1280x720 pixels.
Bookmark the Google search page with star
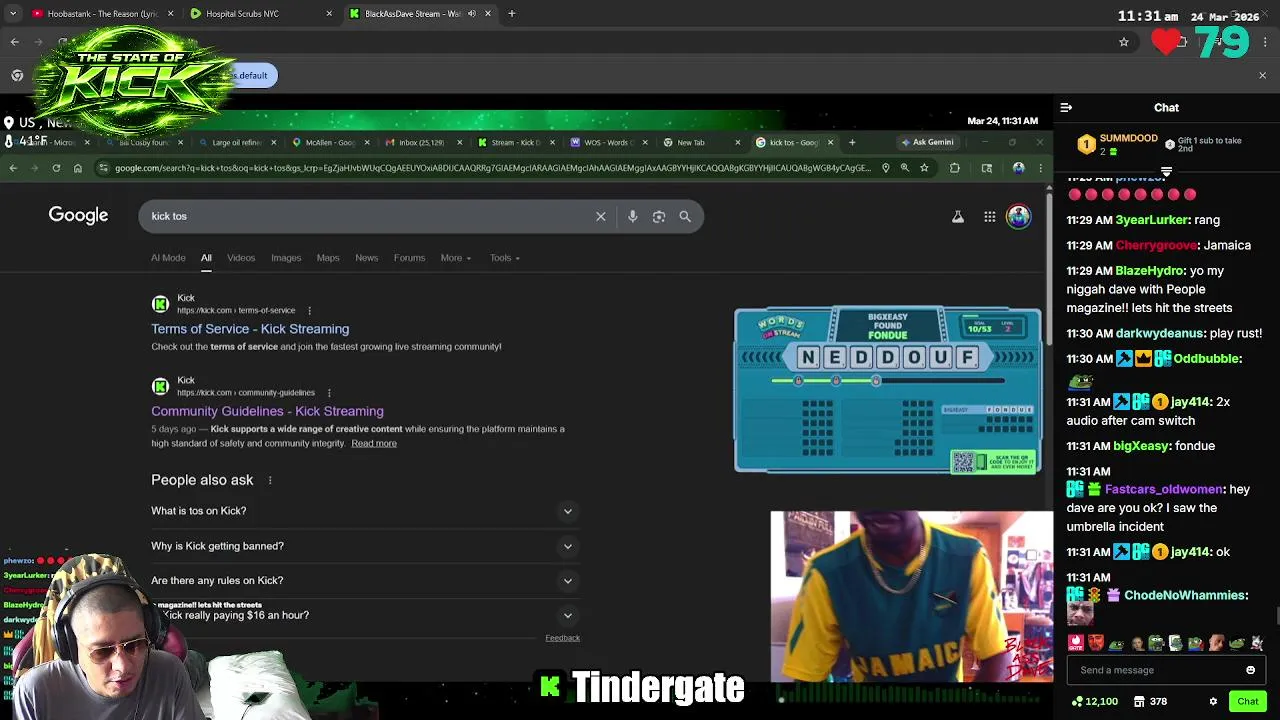(x=924, y=168)
